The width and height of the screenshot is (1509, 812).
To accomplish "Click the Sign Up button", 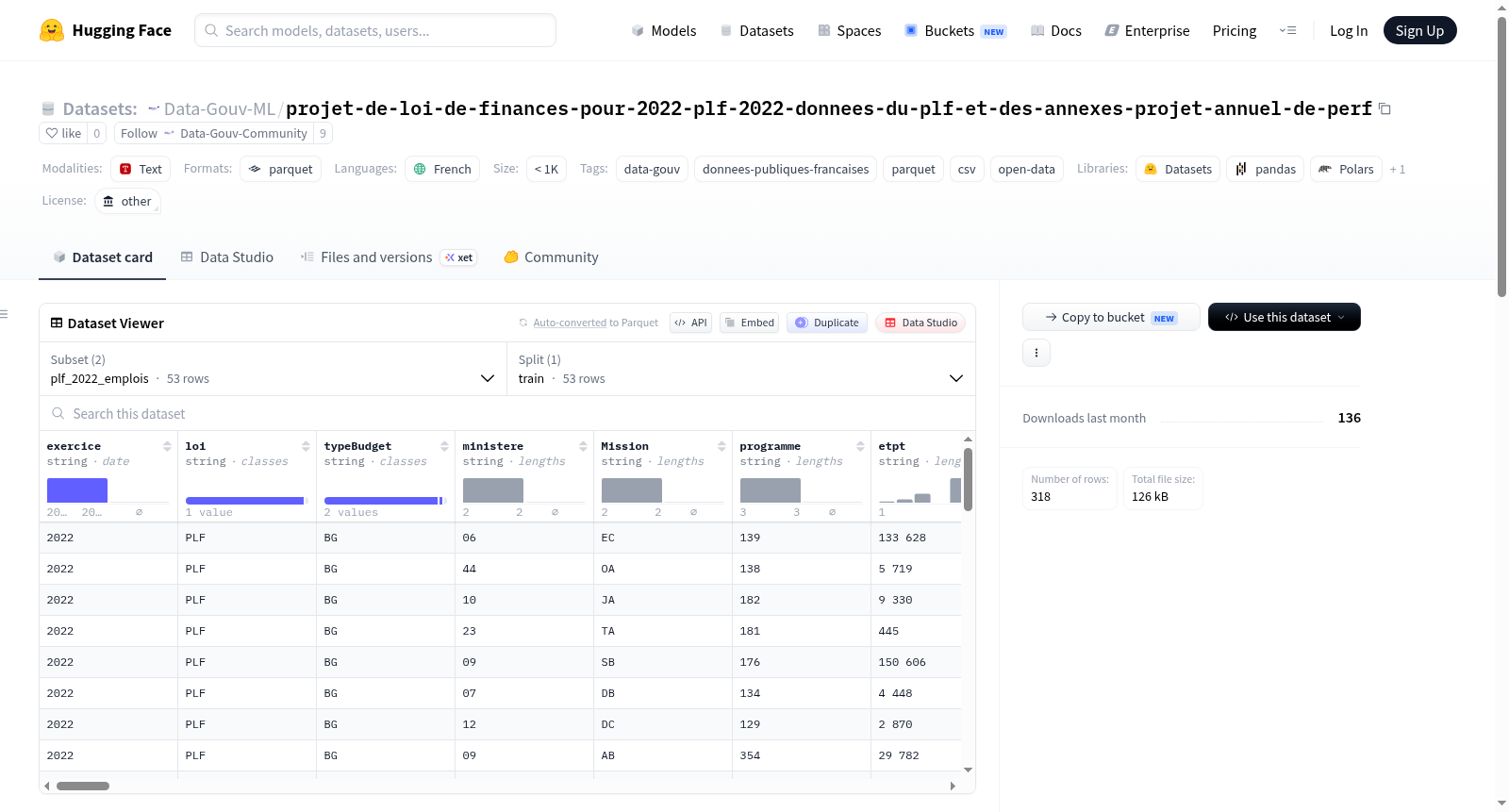I will pos(1419,30).
